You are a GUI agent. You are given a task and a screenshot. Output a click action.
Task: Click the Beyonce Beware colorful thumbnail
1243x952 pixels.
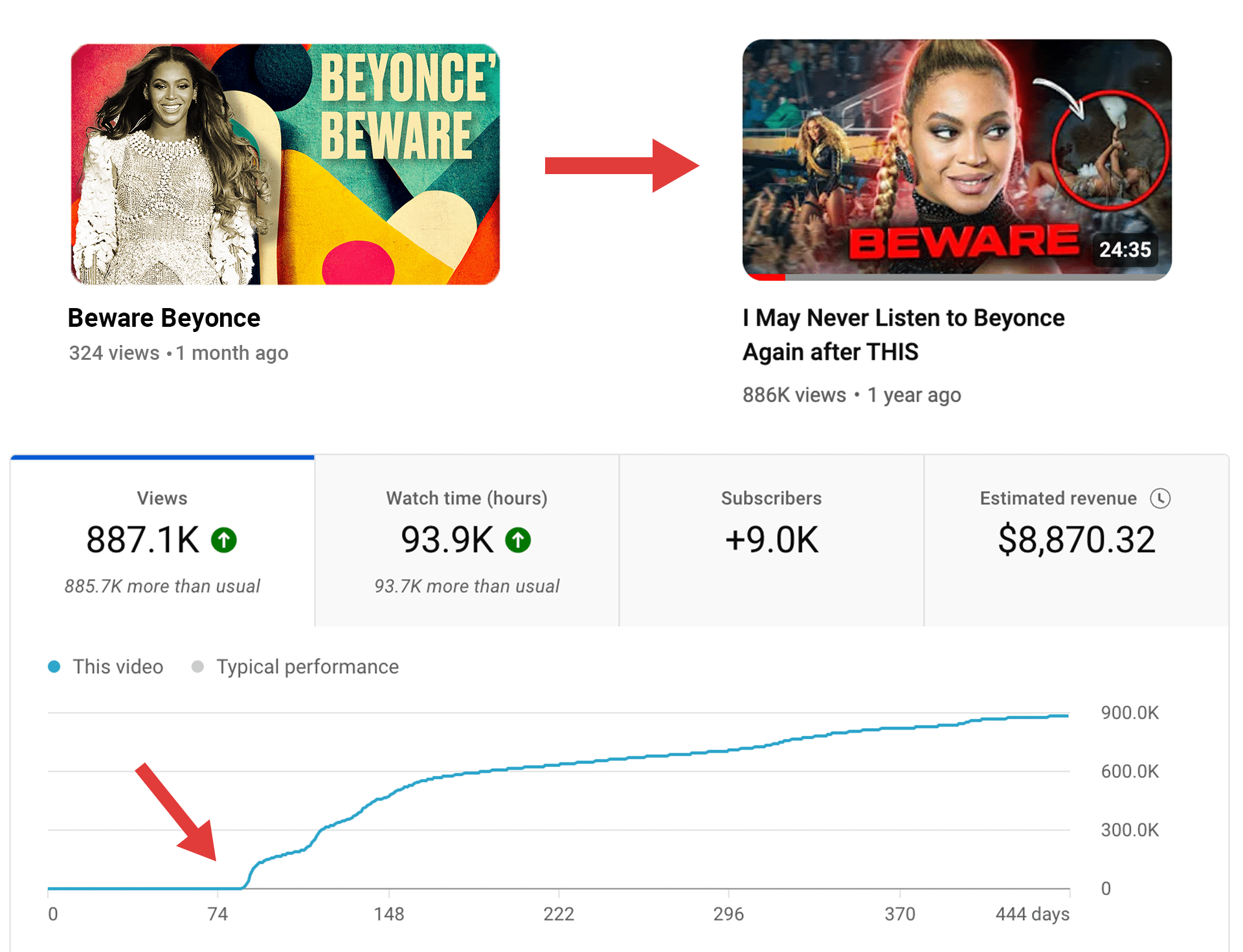(285, 164)
